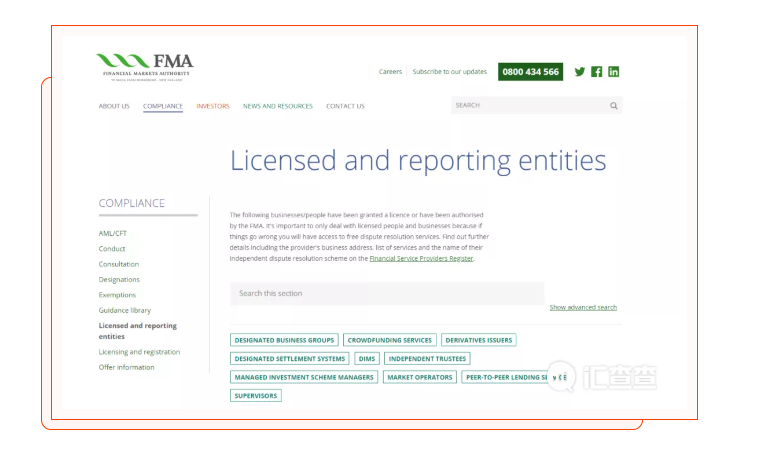Open FMA LinkedIn page icon
The height and width of the screenshot is (452, 764).
pos(613,72)
